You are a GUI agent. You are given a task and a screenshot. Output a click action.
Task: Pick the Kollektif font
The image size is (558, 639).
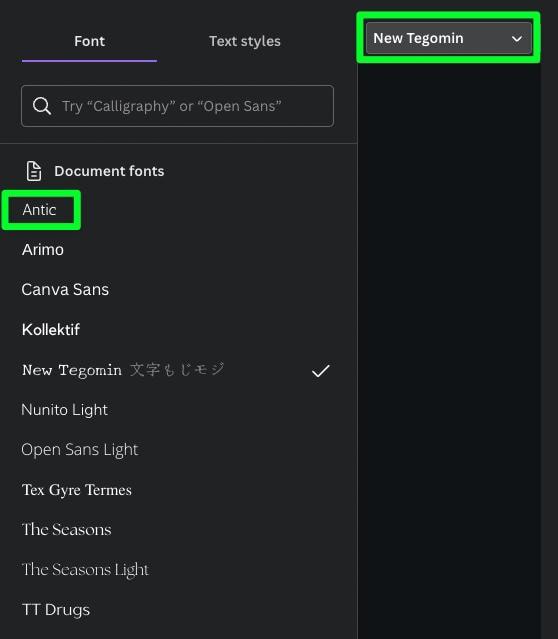[51, 330]
